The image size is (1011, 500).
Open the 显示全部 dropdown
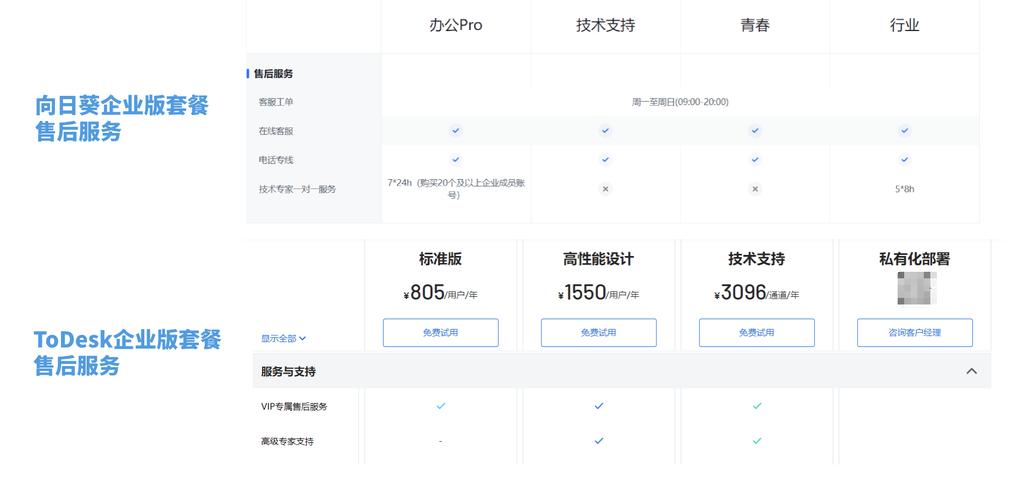point(283,338)
